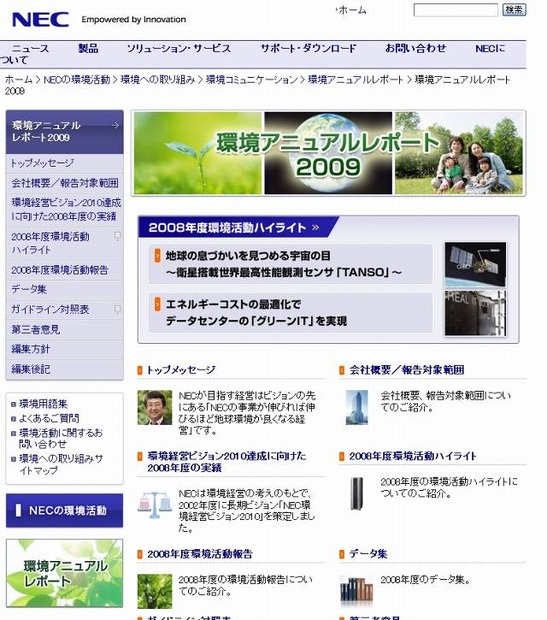This screenshot has width=547, height=620.
Task: Open the ソリューション・サービス menu
Action: 178,48
